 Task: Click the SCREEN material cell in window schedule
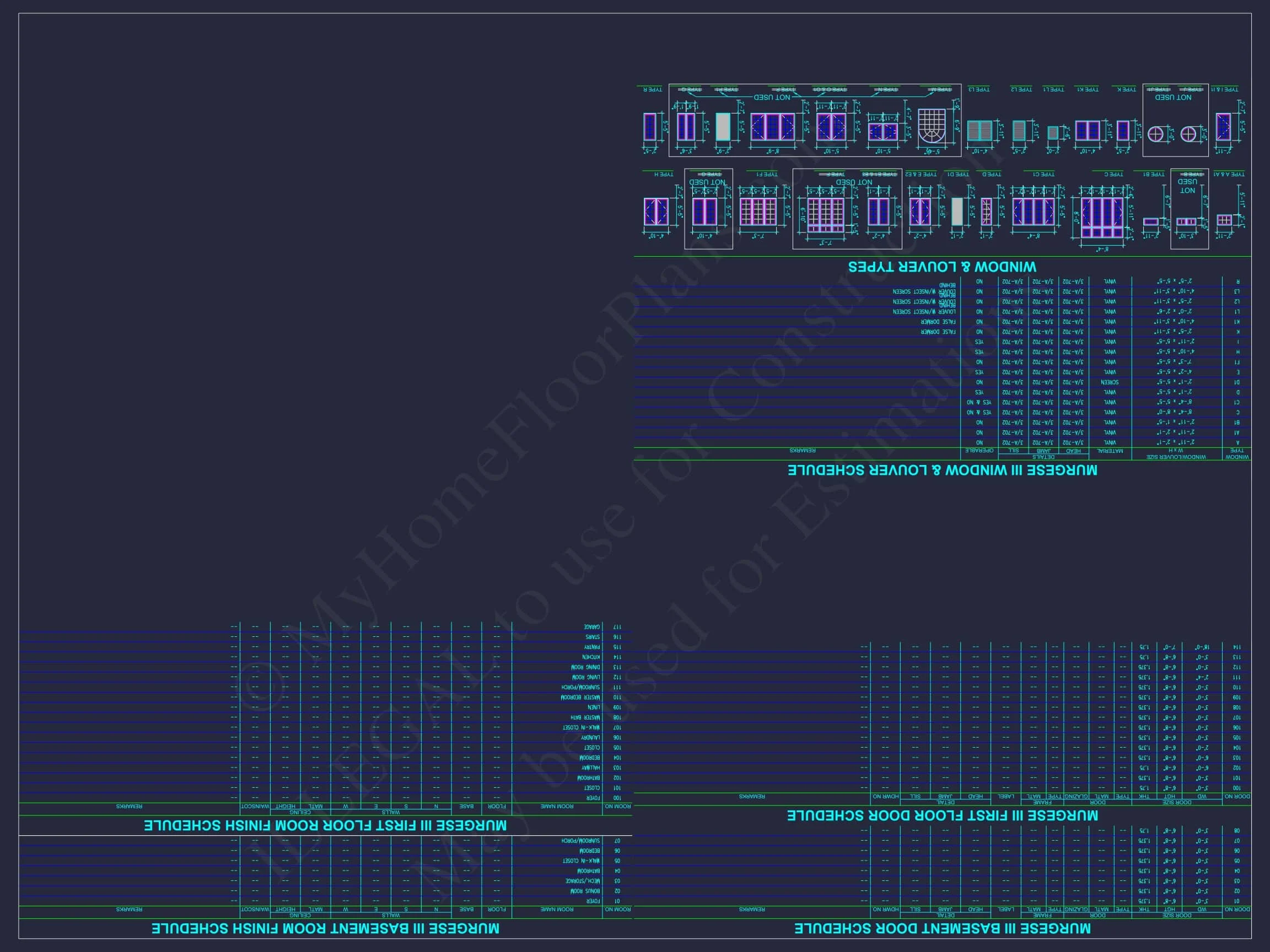tap(1109, 382)
